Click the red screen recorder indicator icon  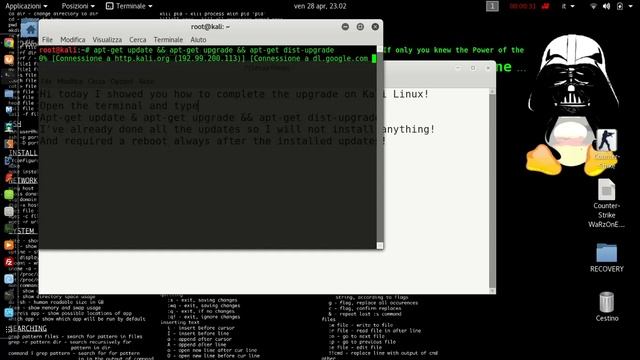(x=545, y=6)
